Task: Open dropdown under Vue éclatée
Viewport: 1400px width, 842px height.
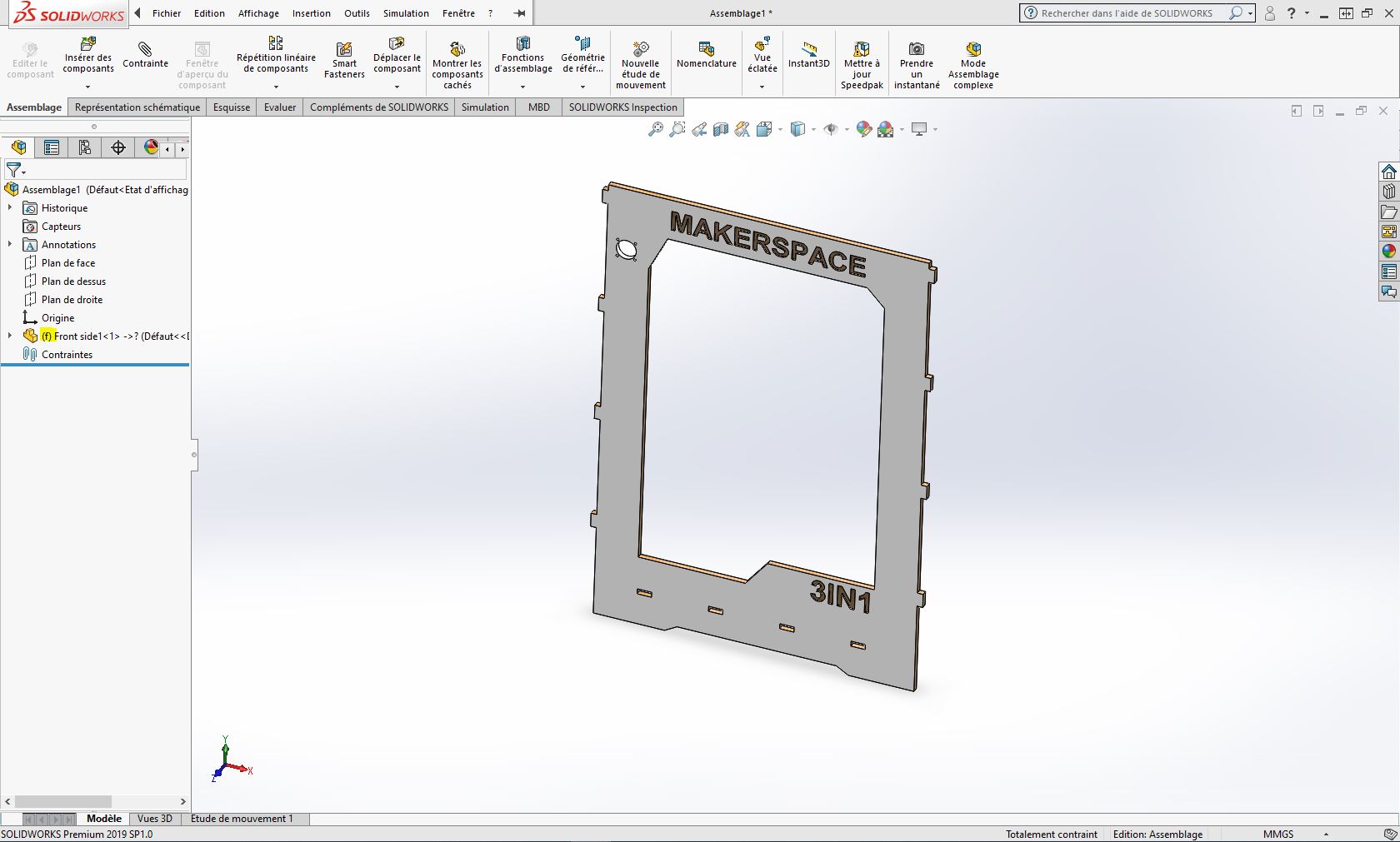Action: 762,86
